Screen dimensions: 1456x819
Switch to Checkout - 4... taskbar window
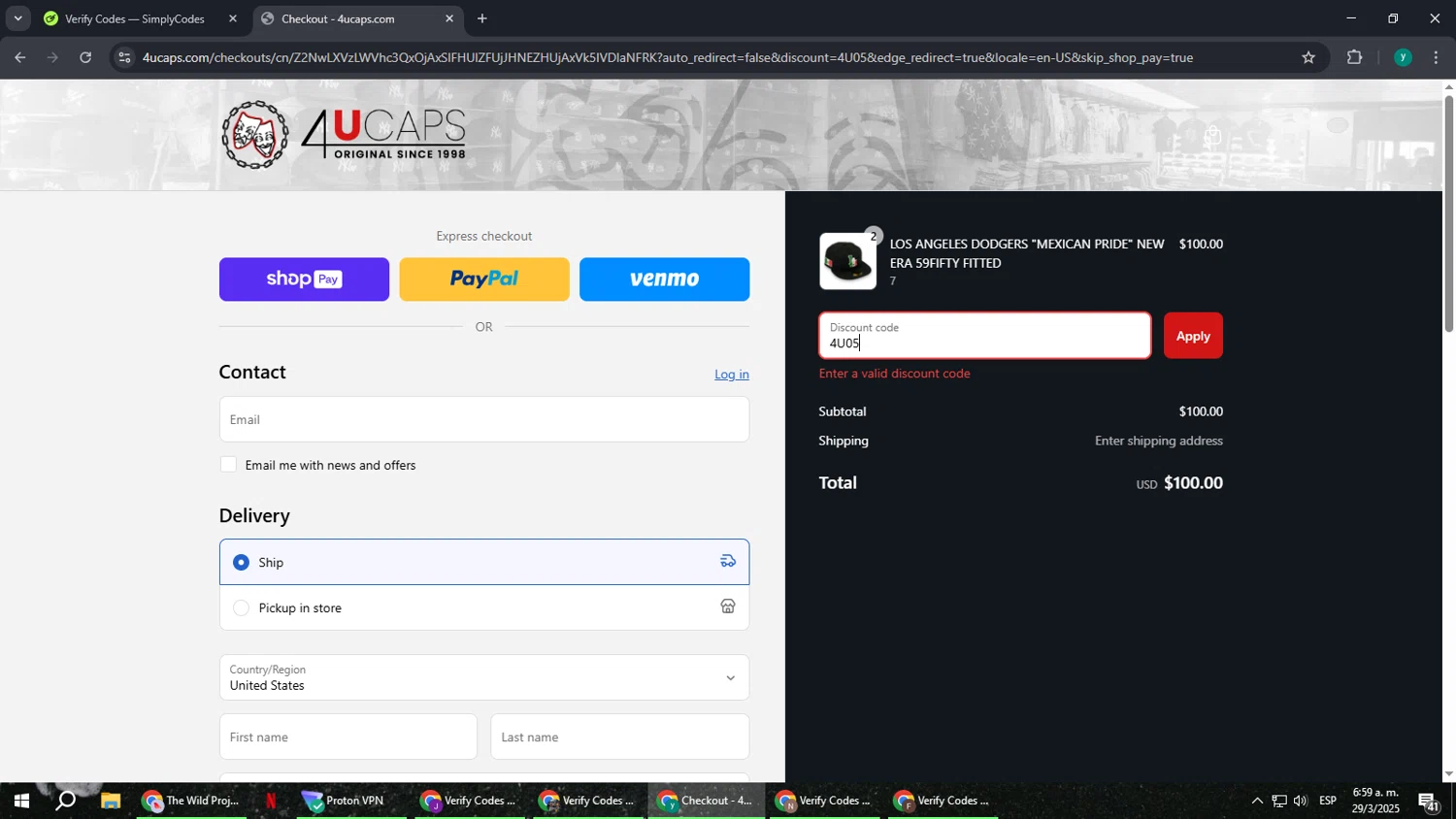tap(707, 802)
